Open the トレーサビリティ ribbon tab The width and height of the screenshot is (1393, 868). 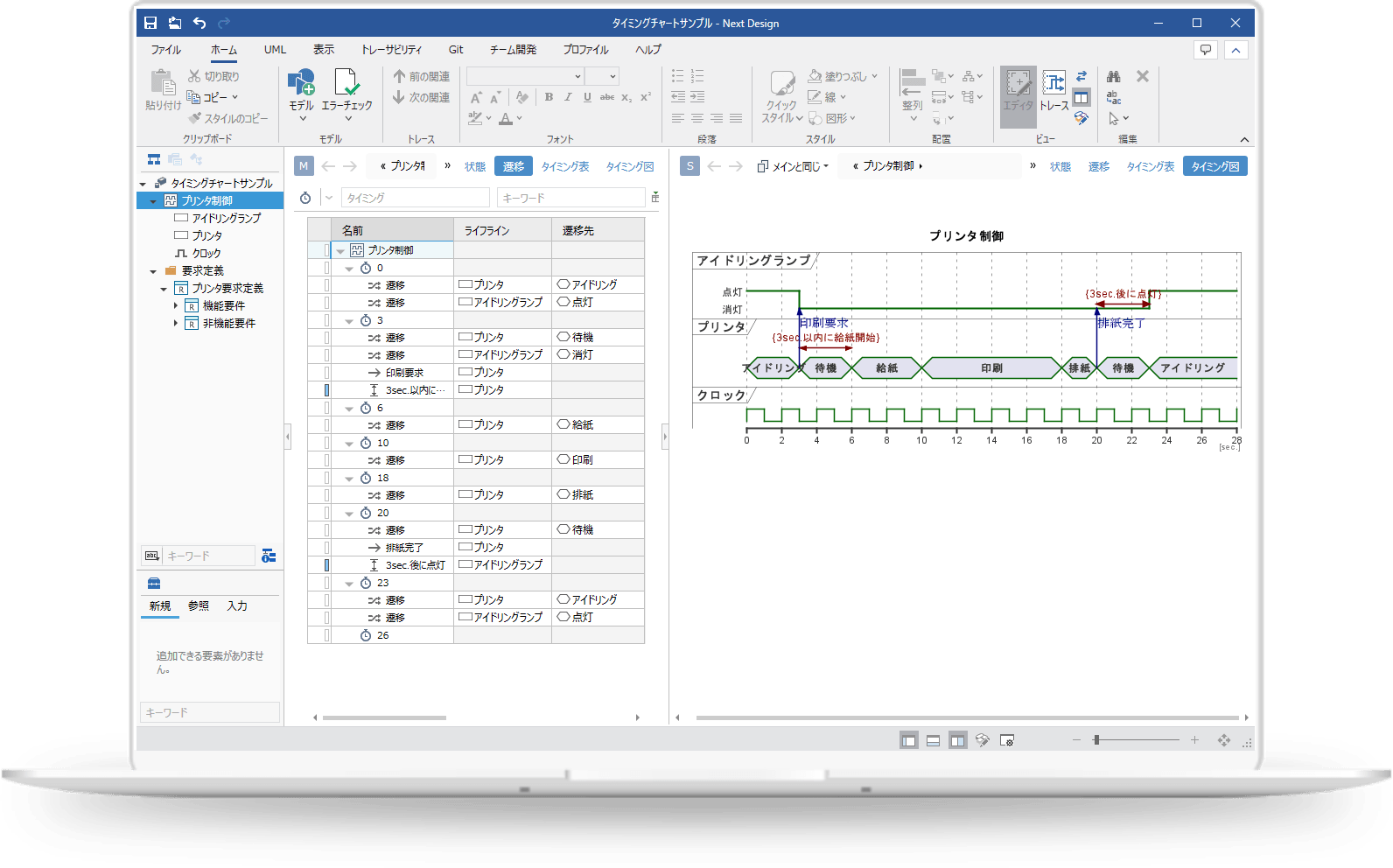pos(391,50)
